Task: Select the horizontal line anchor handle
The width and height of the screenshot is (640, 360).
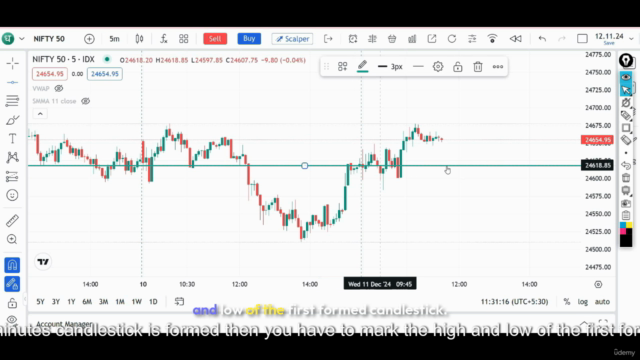Action: pos(304,166)
